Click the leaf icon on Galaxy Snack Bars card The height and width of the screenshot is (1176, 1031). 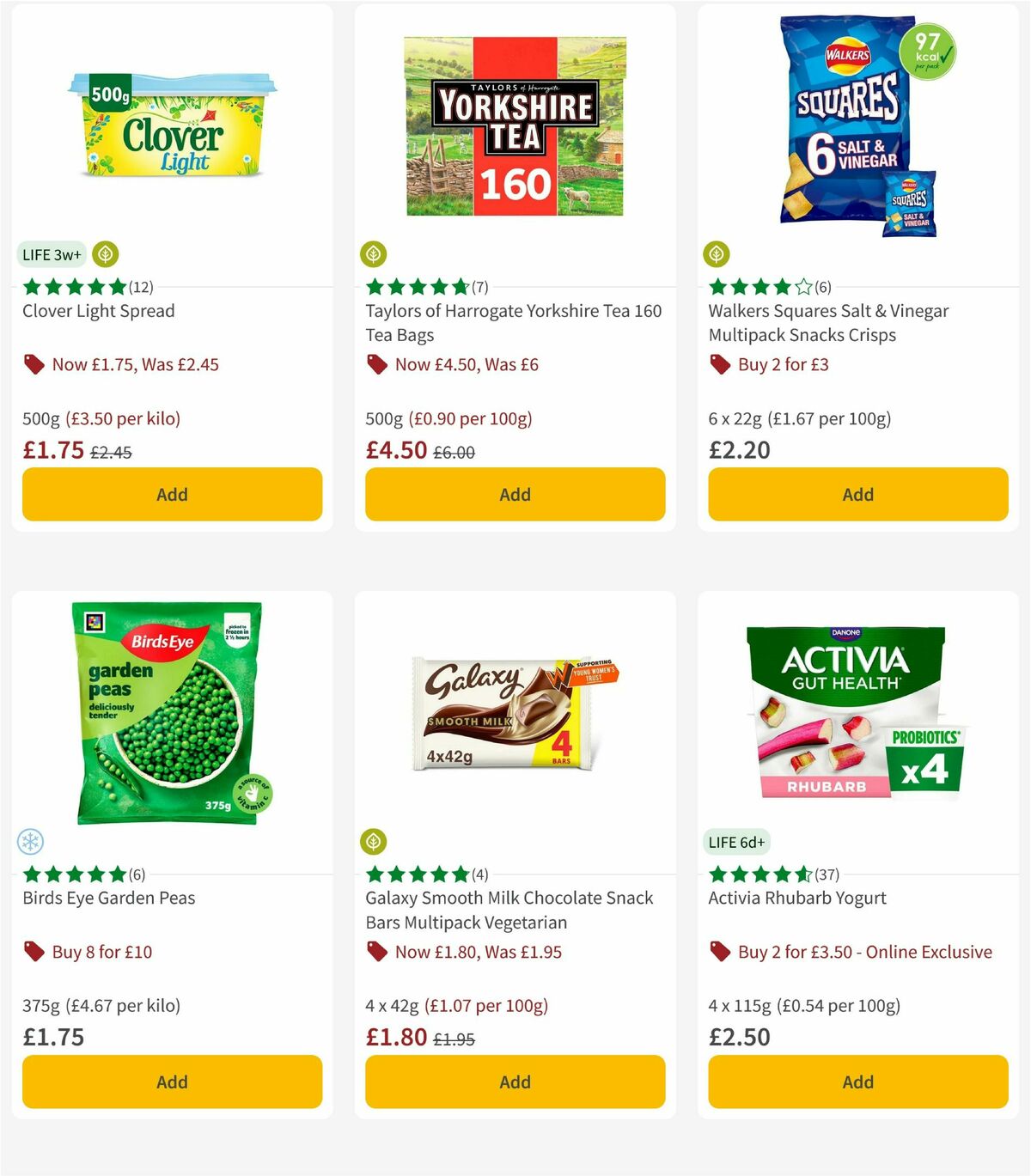374,842
